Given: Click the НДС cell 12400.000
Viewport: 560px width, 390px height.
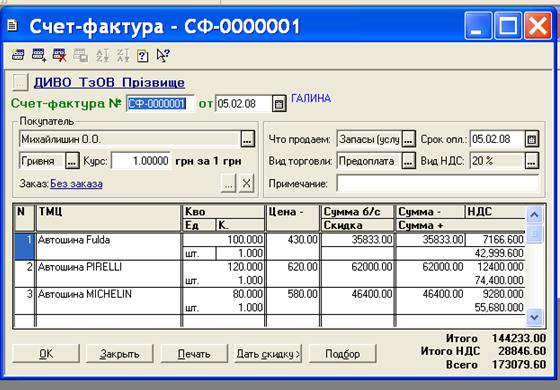Looking at the screenshot, I should point(495,267).
